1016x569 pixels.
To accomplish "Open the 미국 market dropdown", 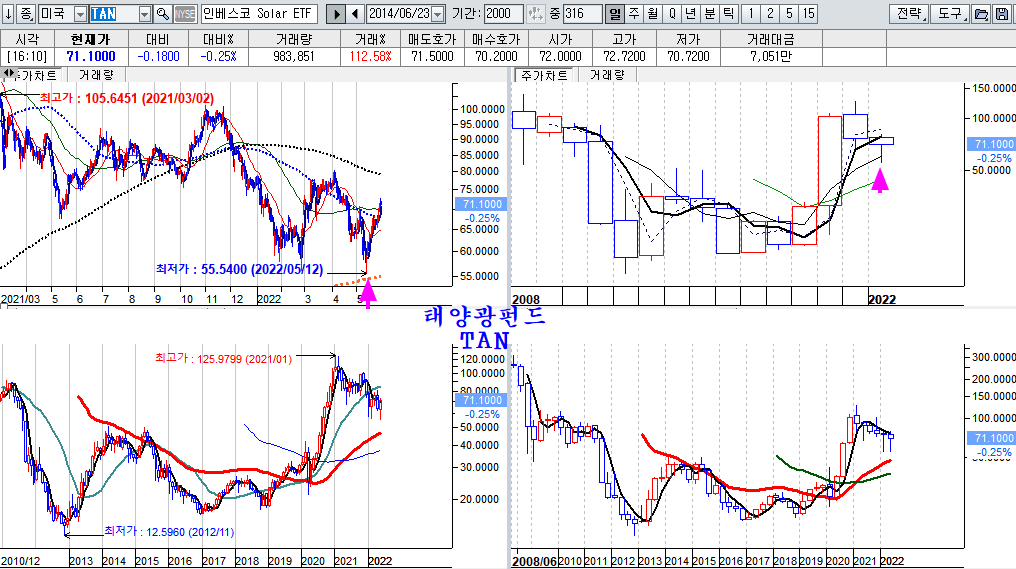I will click(x=80, y=14).
